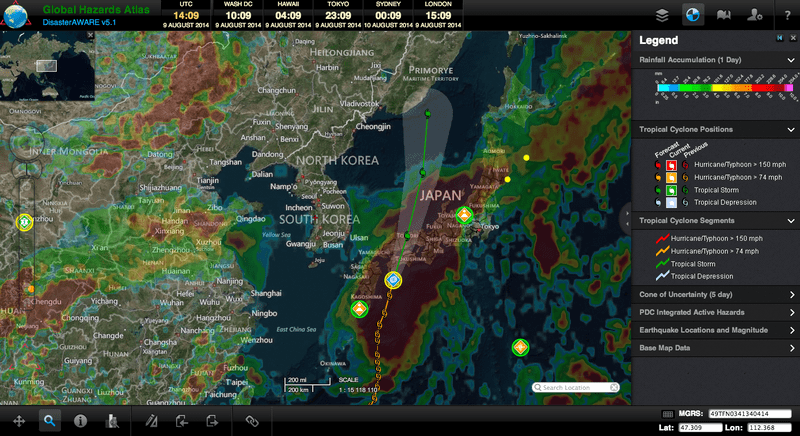Click the Legend globe icon in top bar

[693, 14]
